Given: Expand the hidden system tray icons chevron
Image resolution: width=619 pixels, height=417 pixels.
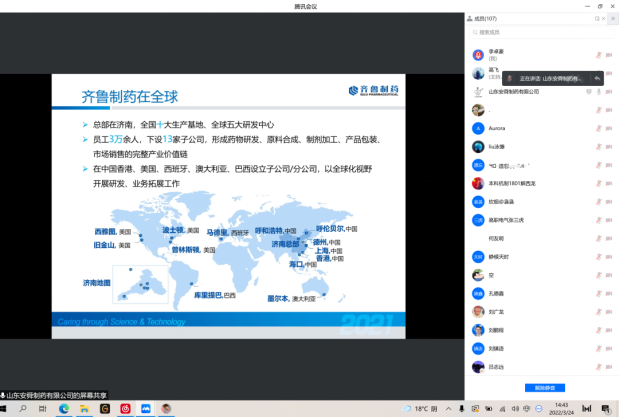Looking at the screenshot, I should (x=448, y=409).
